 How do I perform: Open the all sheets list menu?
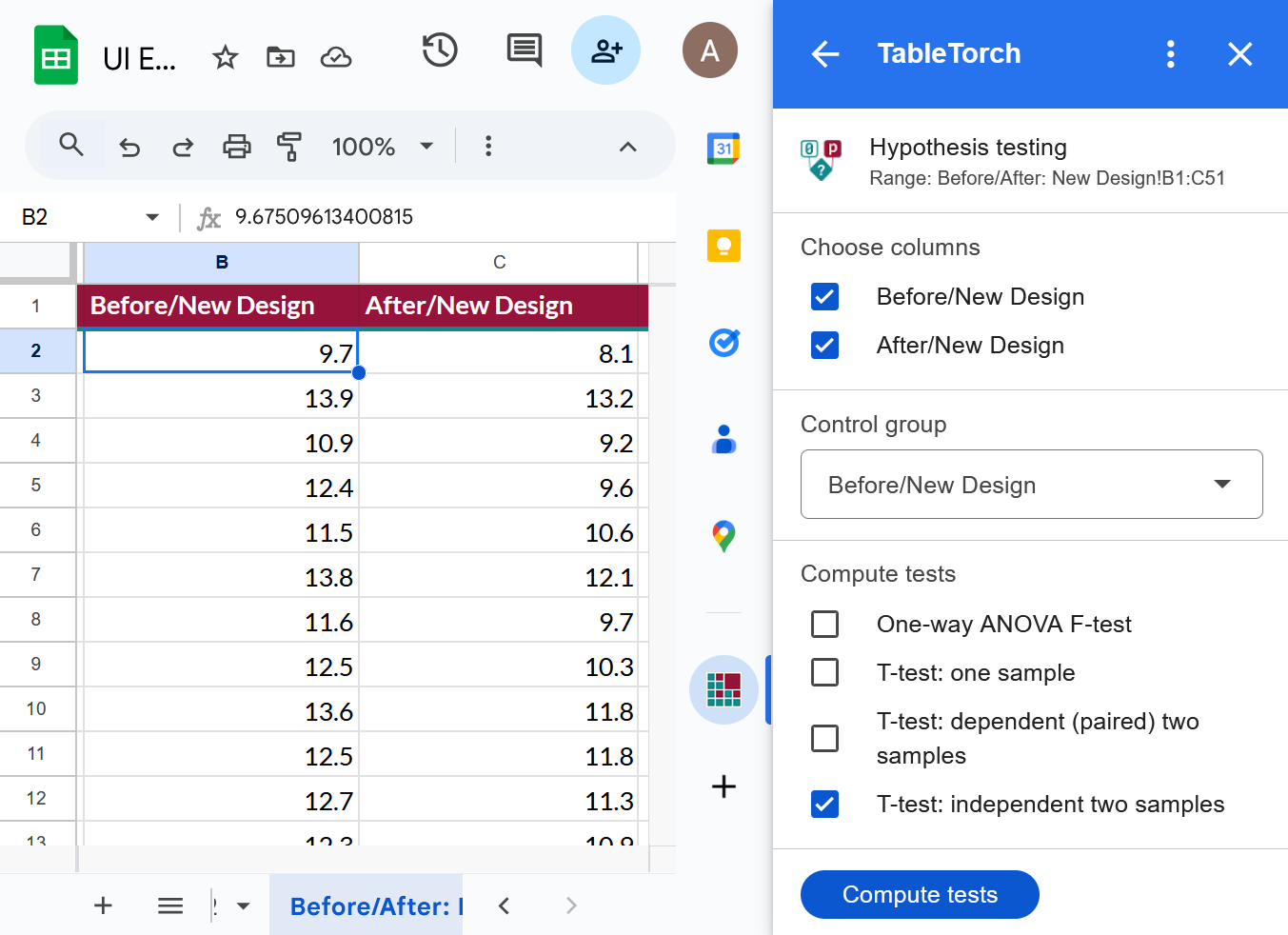[x=170, y=905]
